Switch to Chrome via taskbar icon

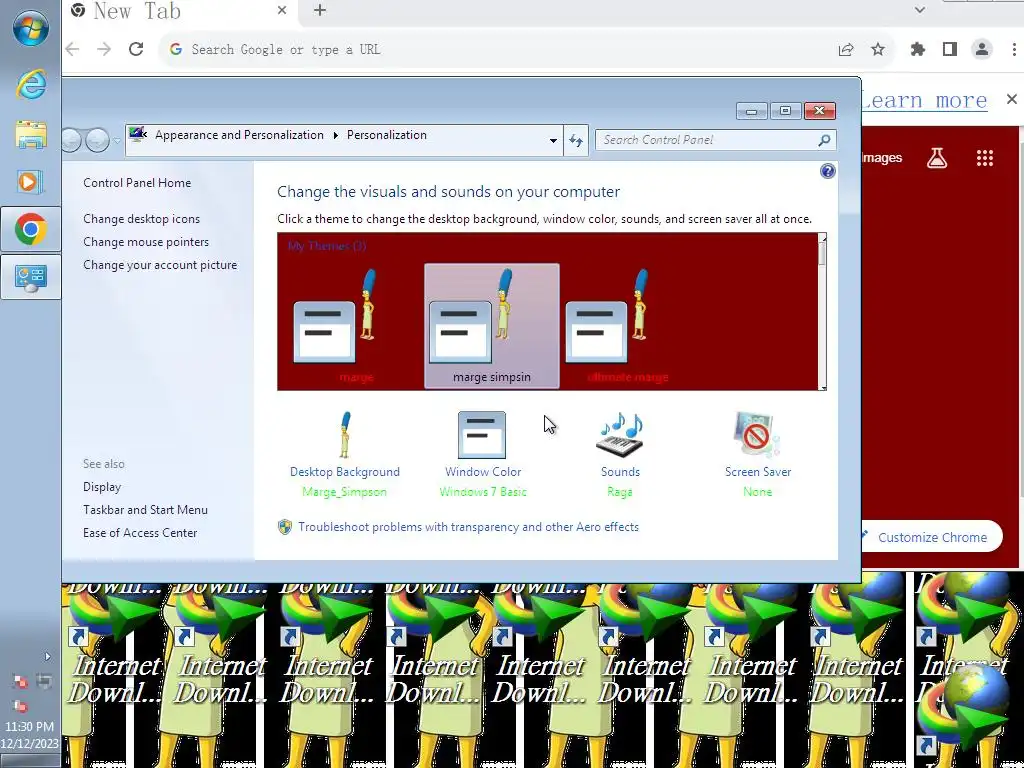tap(31, 229)
